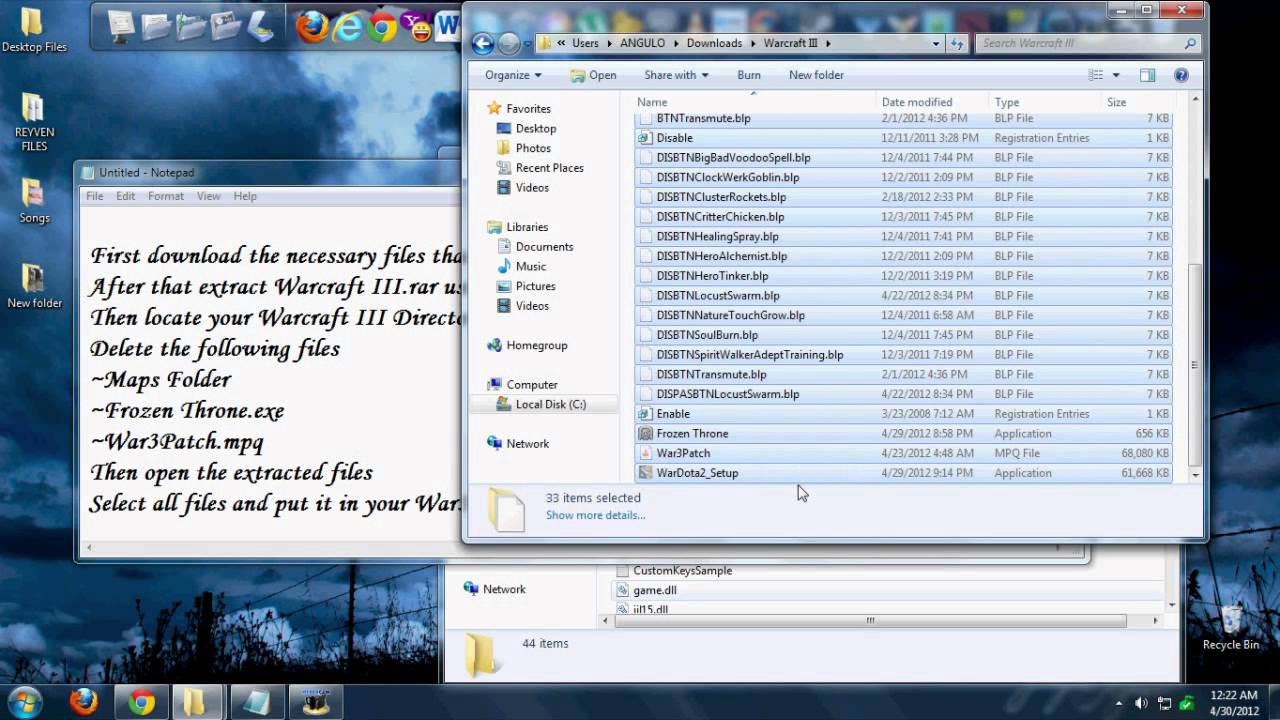This screenshot has height=720, width=1280.
Task: Toggle the preview pane icon
Action: [x=1147, y=75]
